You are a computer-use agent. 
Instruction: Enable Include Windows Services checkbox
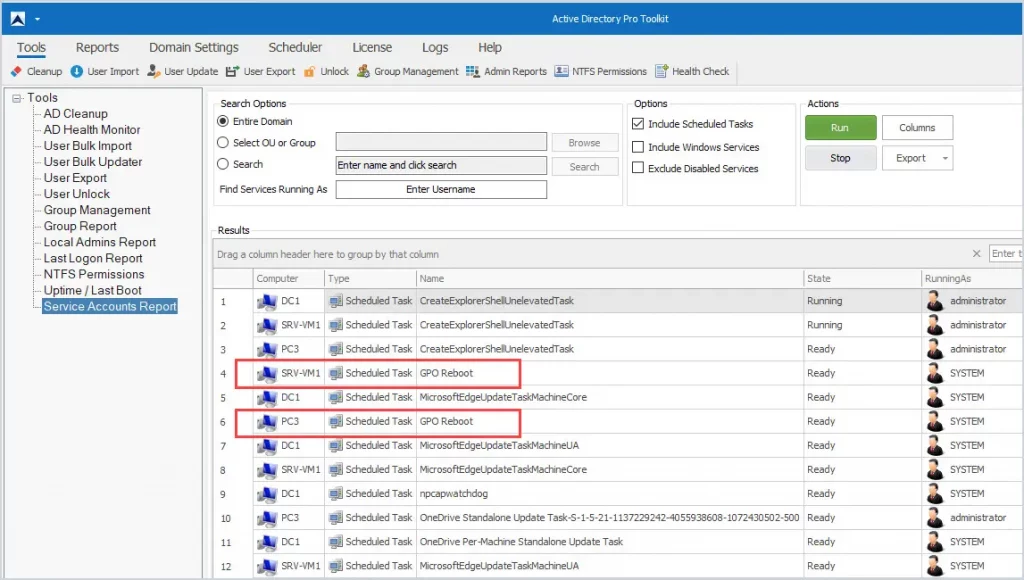(x=638, y=147)
